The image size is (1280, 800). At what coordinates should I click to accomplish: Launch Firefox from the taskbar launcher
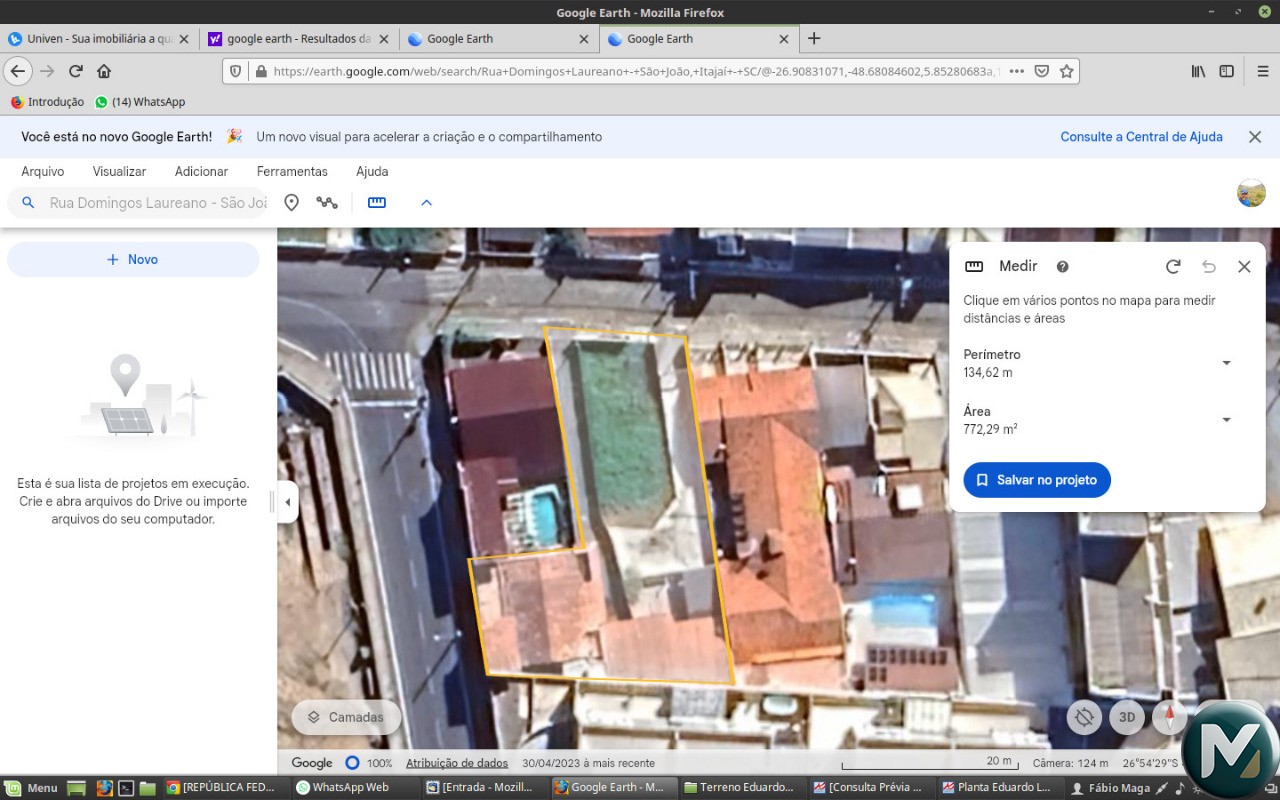click(x=104, y=788)
